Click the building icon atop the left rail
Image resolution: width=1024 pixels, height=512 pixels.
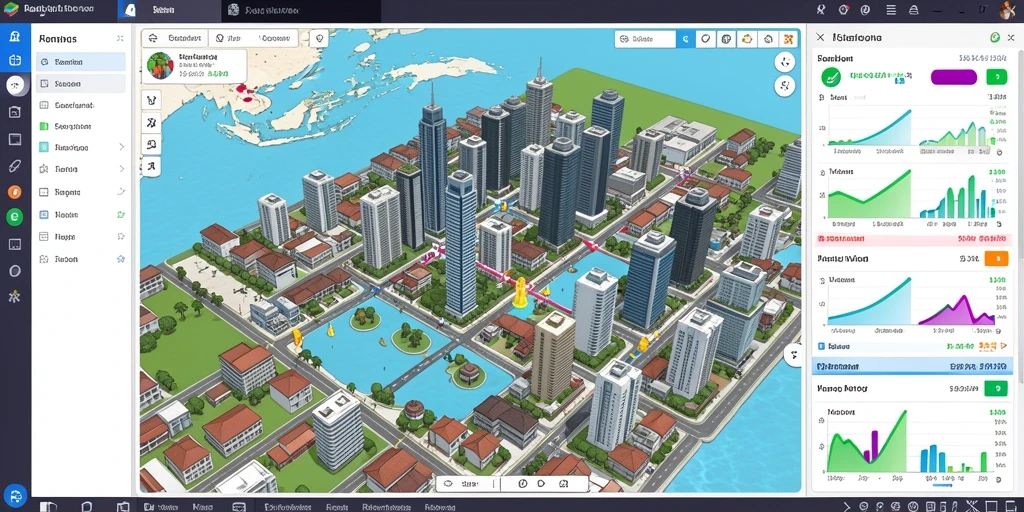click(x=14, y=35)
